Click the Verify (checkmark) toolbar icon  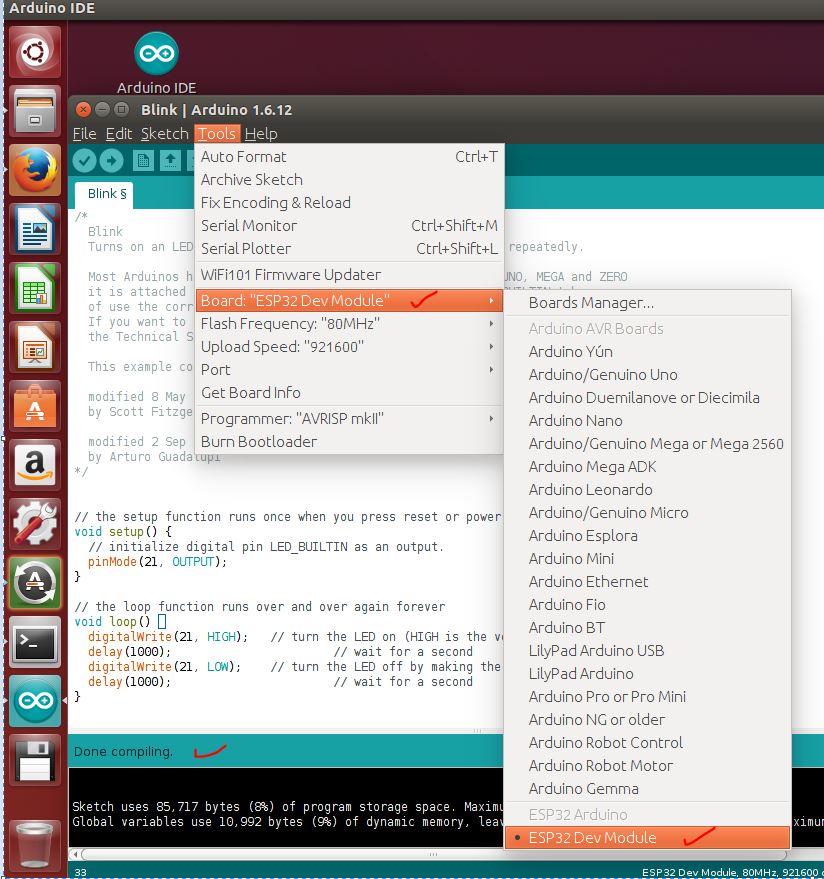pos(85,161)
